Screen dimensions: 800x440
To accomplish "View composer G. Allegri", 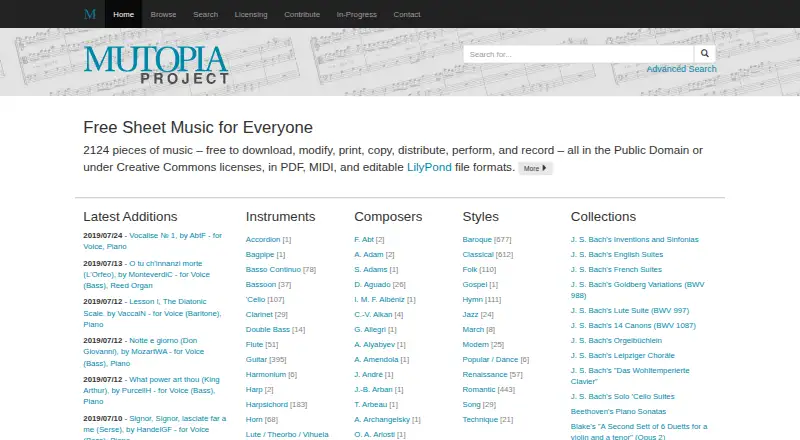I will 370,330.
